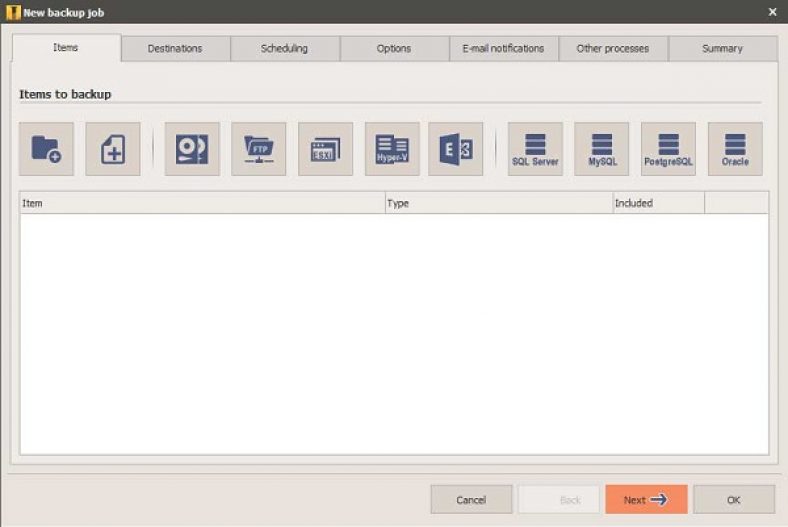This screenshot has width=788, height=527.
Task: Switch to Other processes tab
Action: pos(613,49)
